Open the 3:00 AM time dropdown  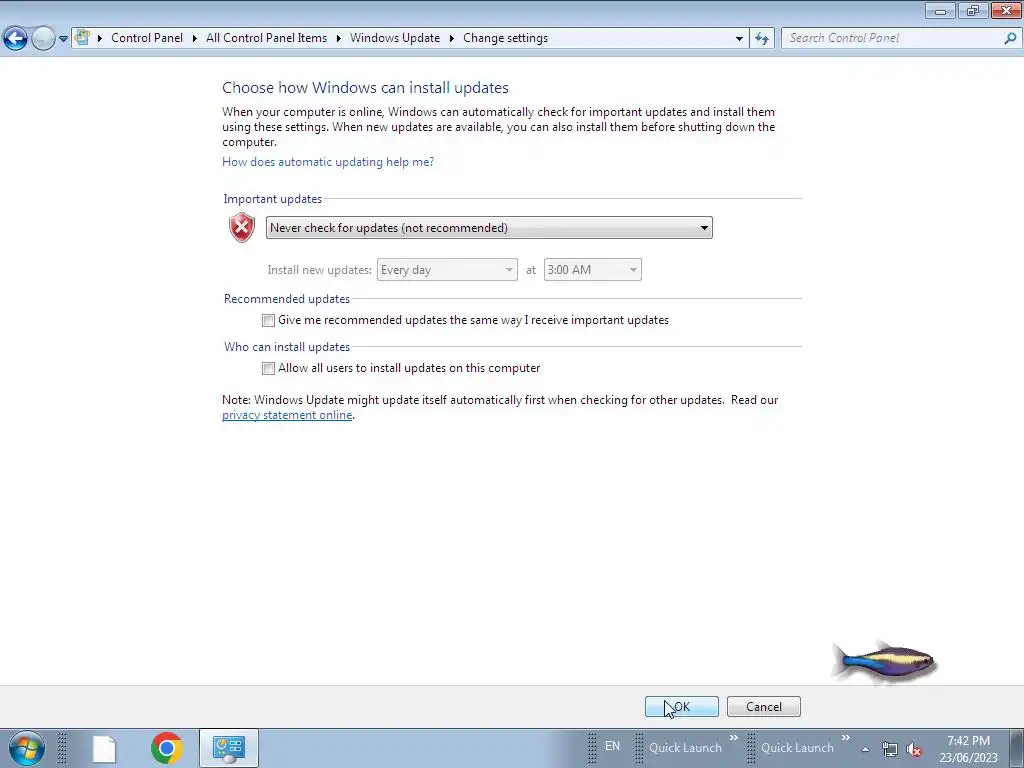(592, 270)
